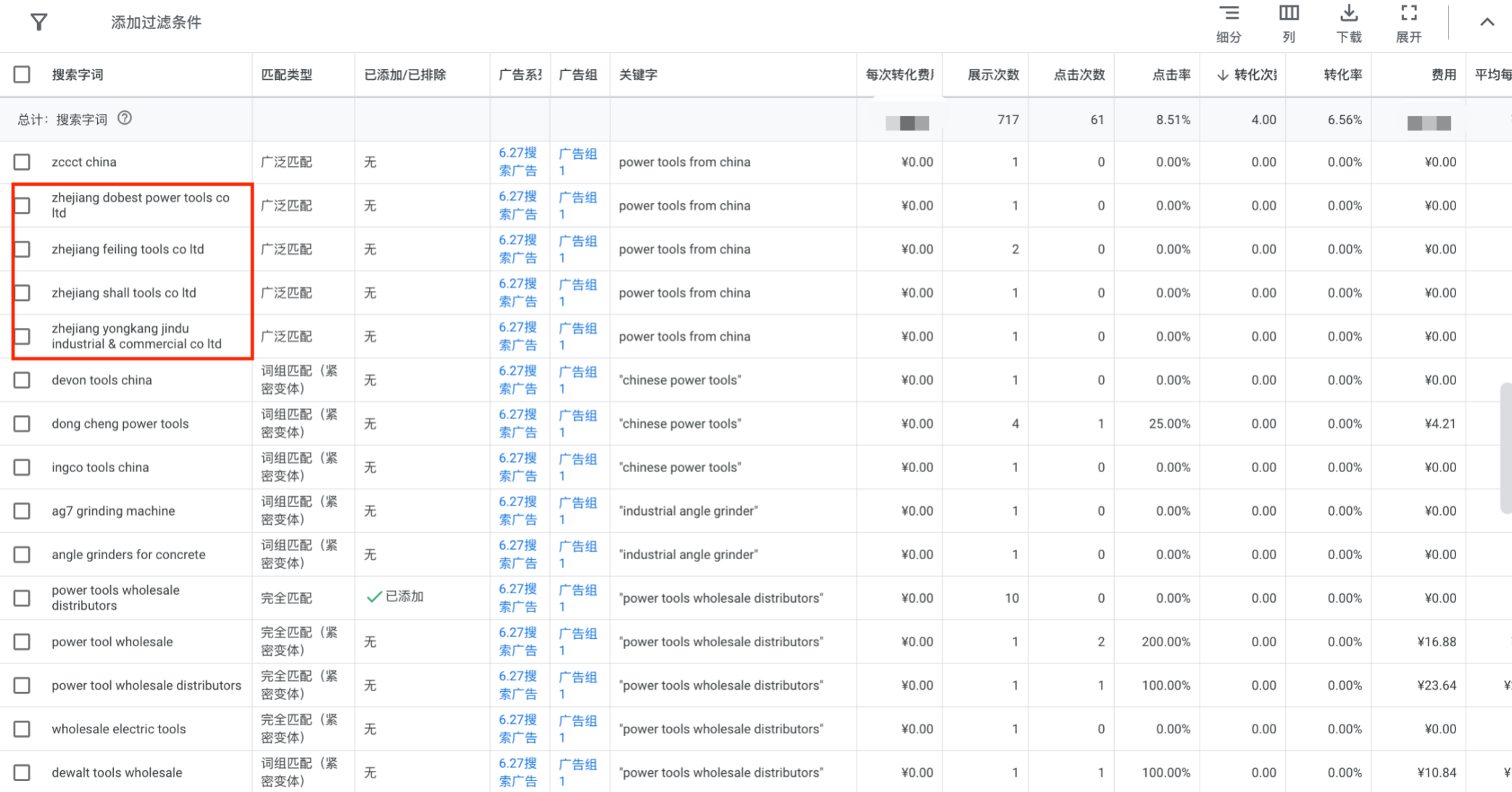
Task: Open campaign link in ag7 grinding machine row
Action: (518, 511)
